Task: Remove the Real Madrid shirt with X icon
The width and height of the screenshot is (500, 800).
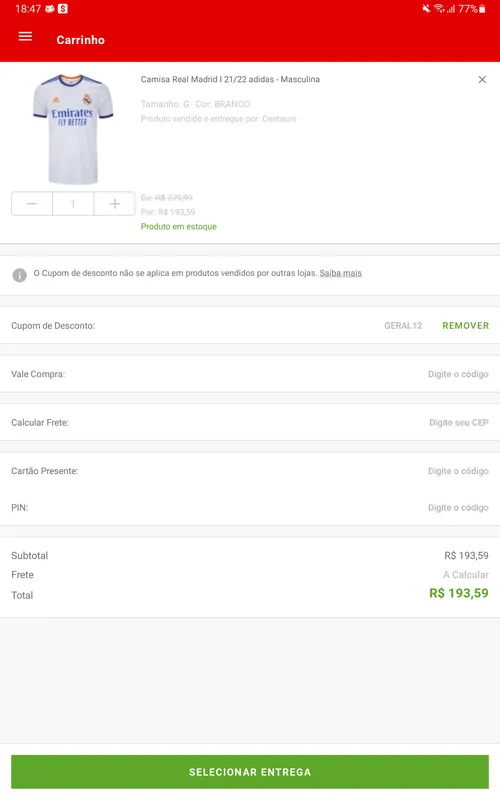Action: (x=482, y=80)
